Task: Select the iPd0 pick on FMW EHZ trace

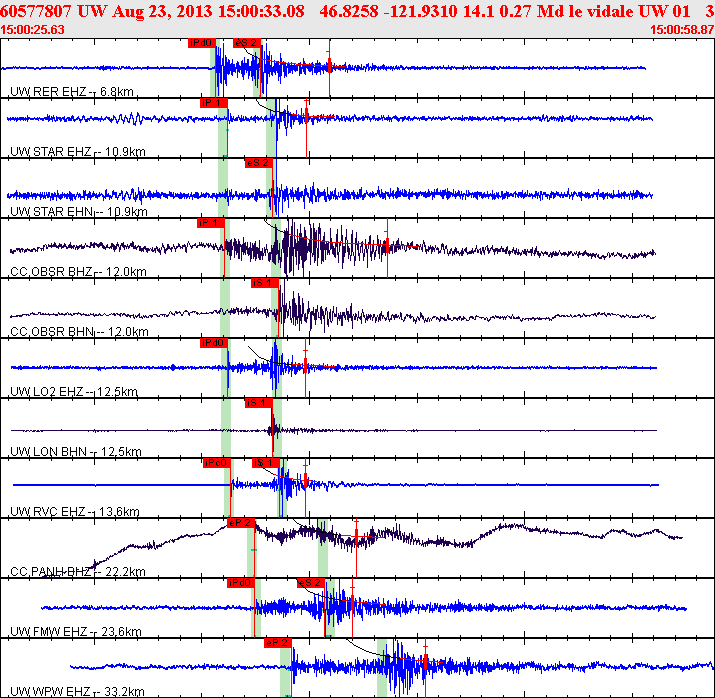Action: click(240, 583)
